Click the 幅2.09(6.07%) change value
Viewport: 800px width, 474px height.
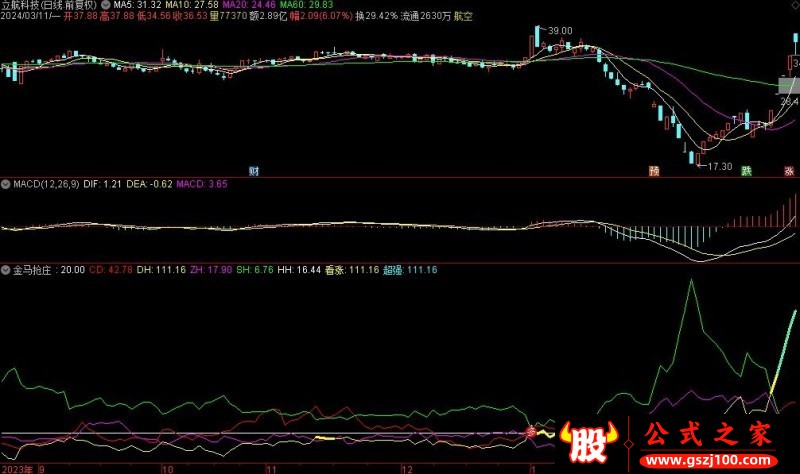pyautogui.click(x=321, y=16)
